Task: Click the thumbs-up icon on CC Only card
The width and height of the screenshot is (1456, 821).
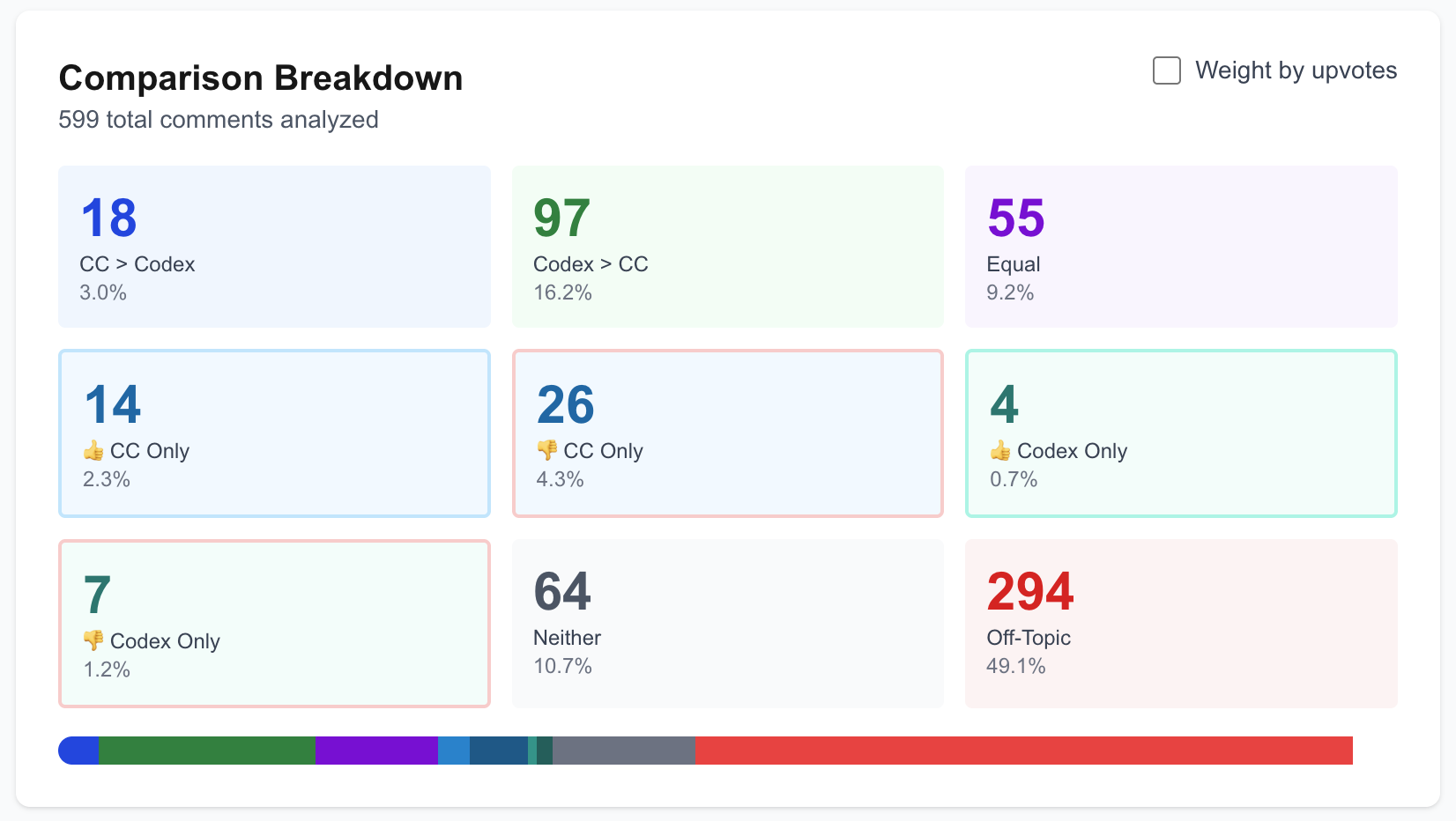Action: (x=93, y=451)
